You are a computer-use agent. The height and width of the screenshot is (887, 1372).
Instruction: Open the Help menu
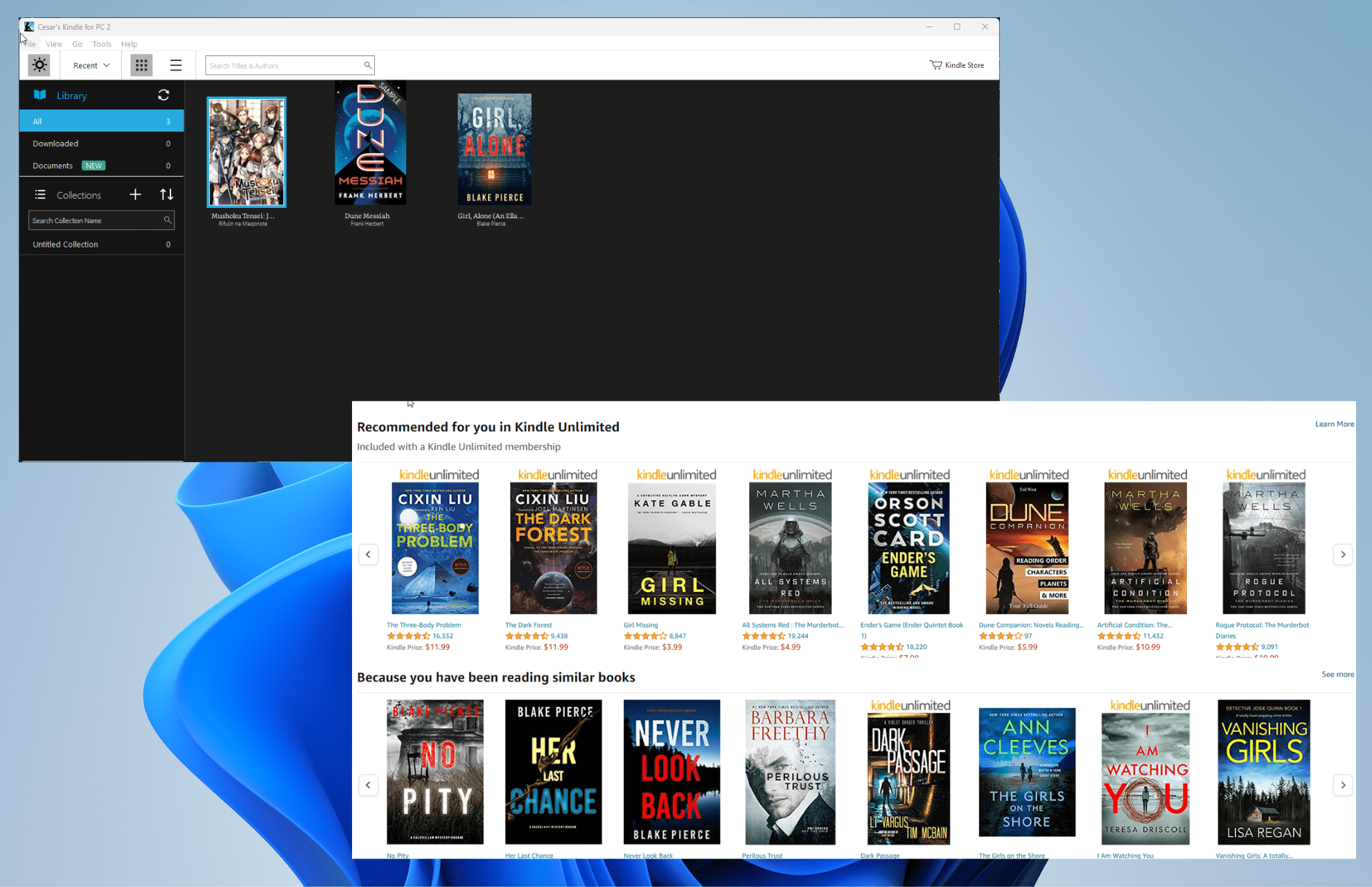pyautogui.click(x=130, y=44)
